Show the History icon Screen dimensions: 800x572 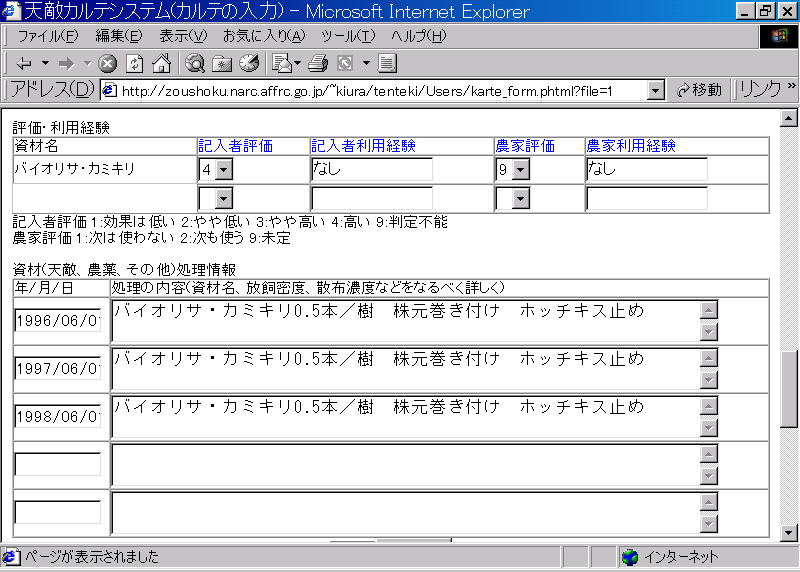(249, 64)
